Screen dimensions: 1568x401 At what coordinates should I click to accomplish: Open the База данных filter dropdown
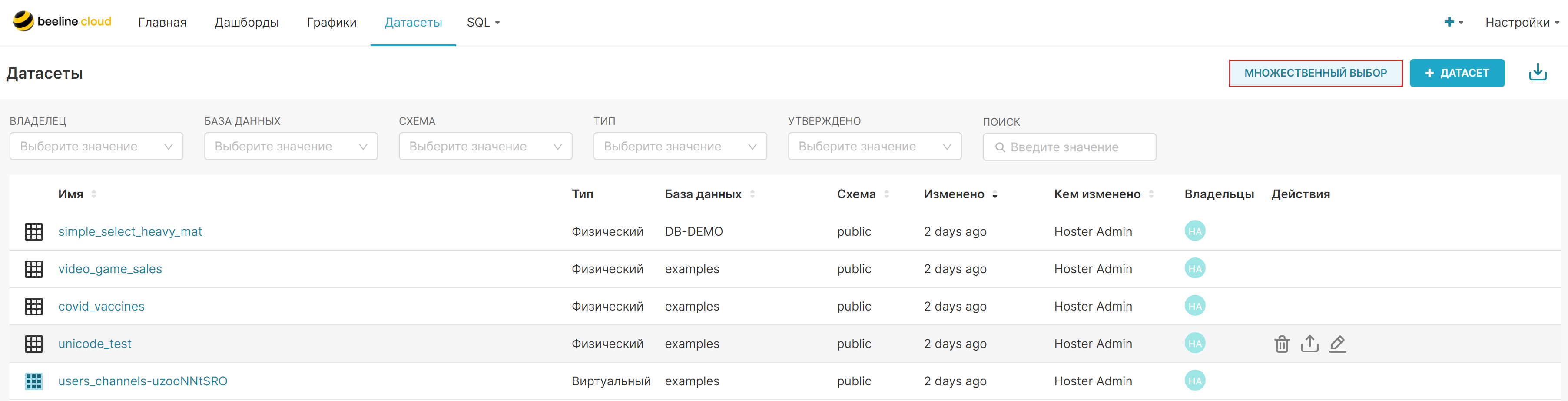tap(291, 146)
